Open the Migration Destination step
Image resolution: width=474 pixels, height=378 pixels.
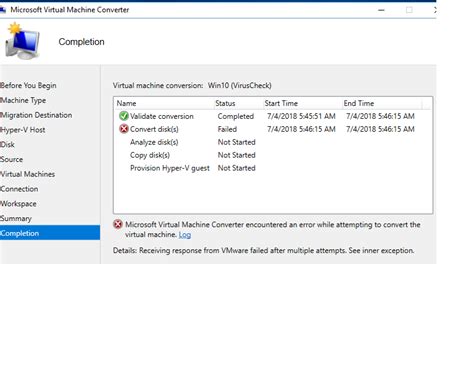pos(36,115)
